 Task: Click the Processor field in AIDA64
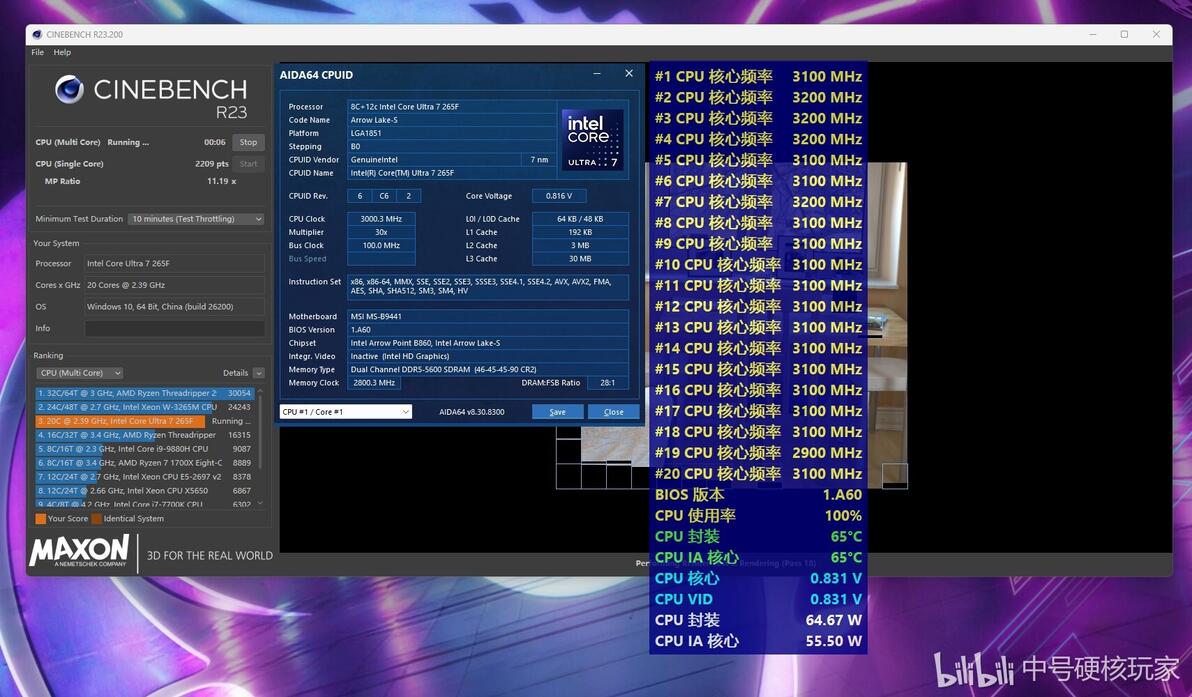452,107
